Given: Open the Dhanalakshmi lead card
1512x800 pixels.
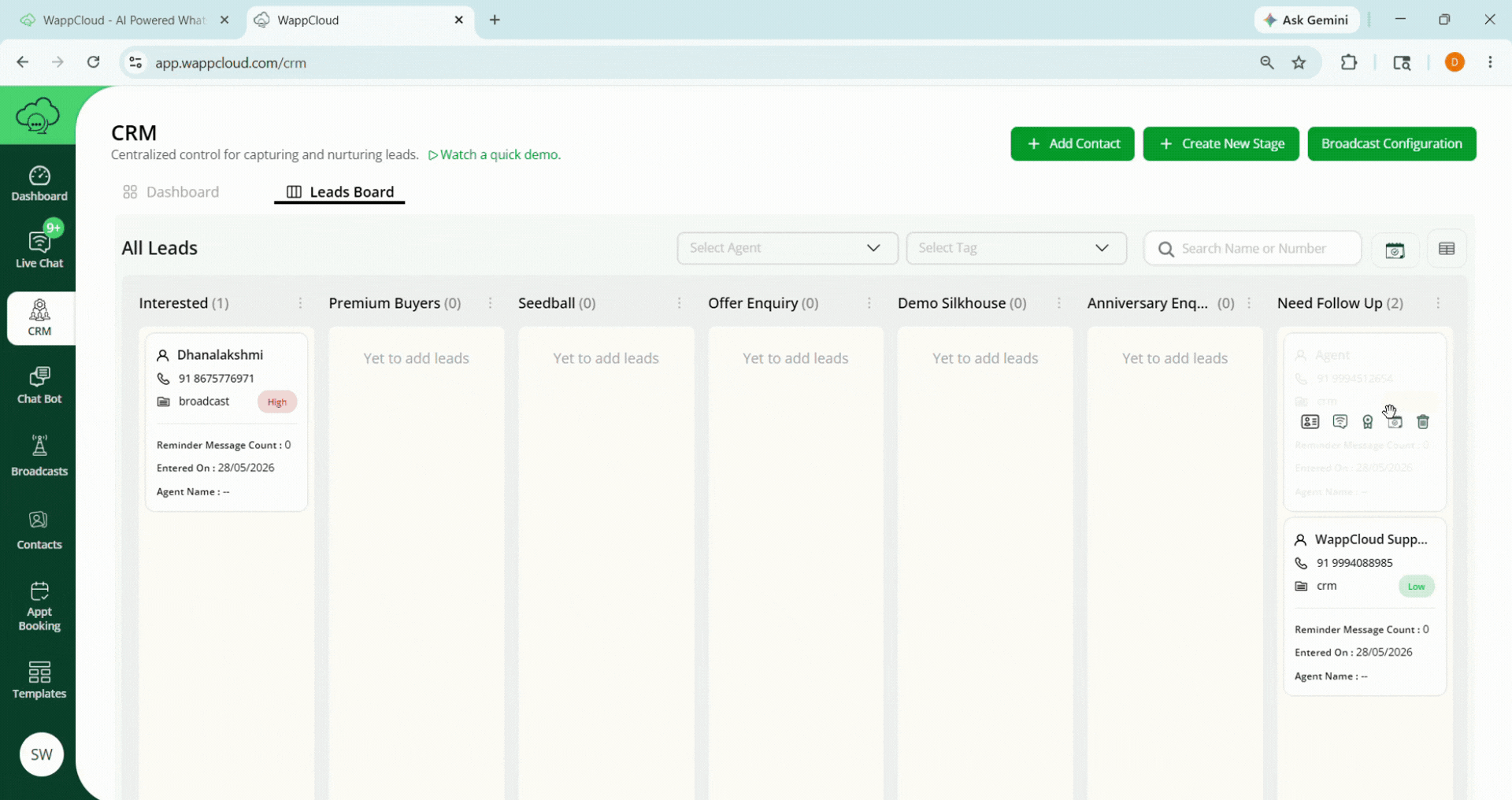Looking at the screenshot, I should 226,423.
